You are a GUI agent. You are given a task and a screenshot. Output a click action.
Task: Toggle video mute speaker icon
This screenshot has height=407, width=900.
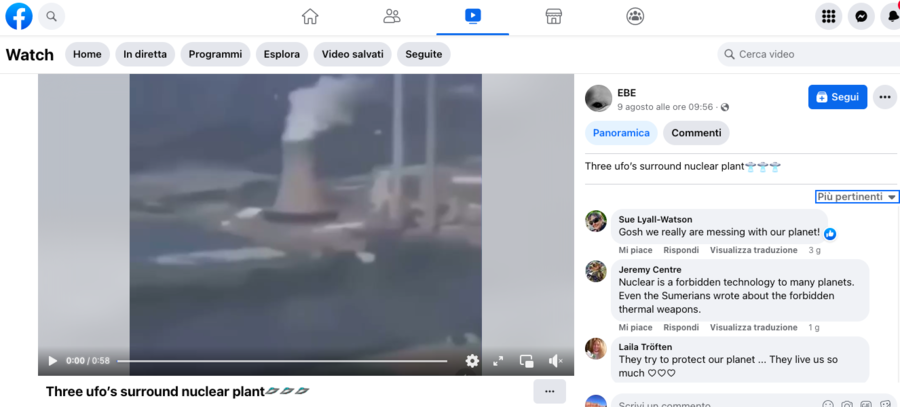click(x=555, y=361)
